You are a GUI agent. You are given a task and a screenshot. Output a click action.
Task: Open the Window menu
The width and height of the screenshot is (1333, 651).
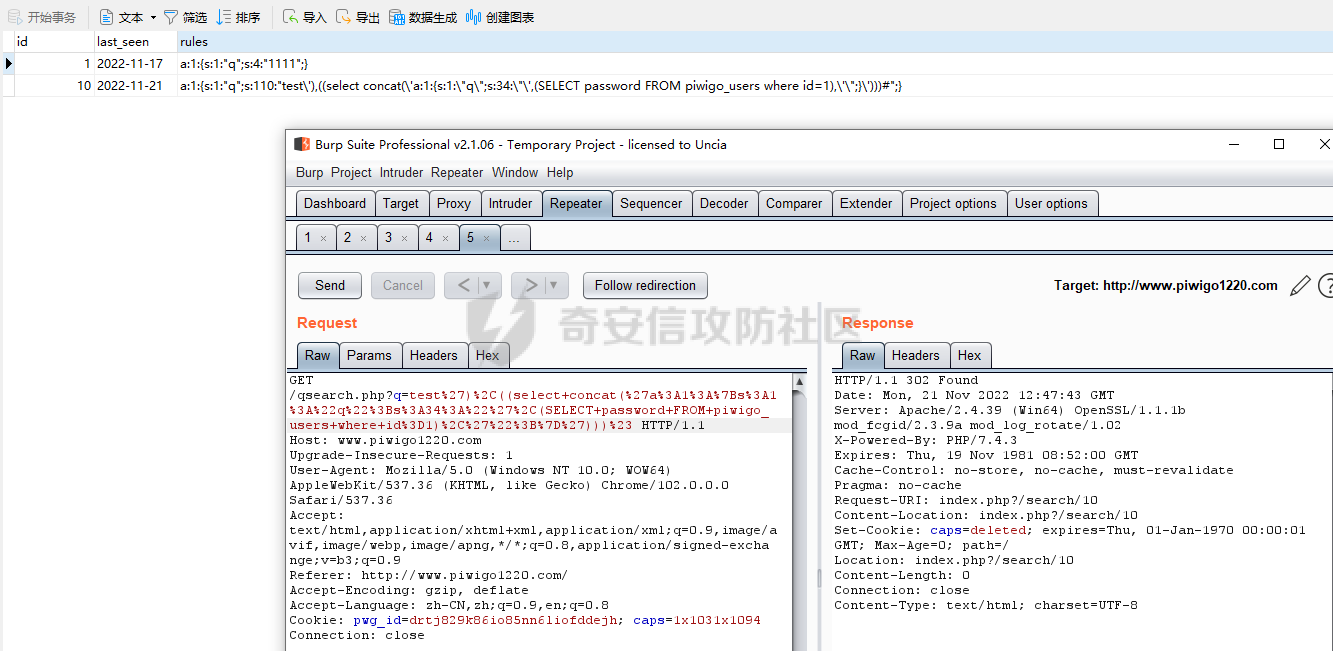click(x=515, y=172)
